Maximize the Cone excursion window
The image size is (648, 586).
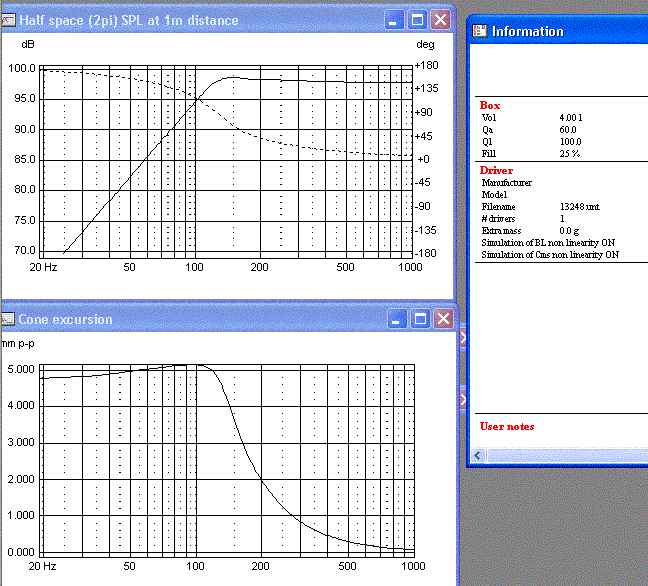tap(420, 319)
